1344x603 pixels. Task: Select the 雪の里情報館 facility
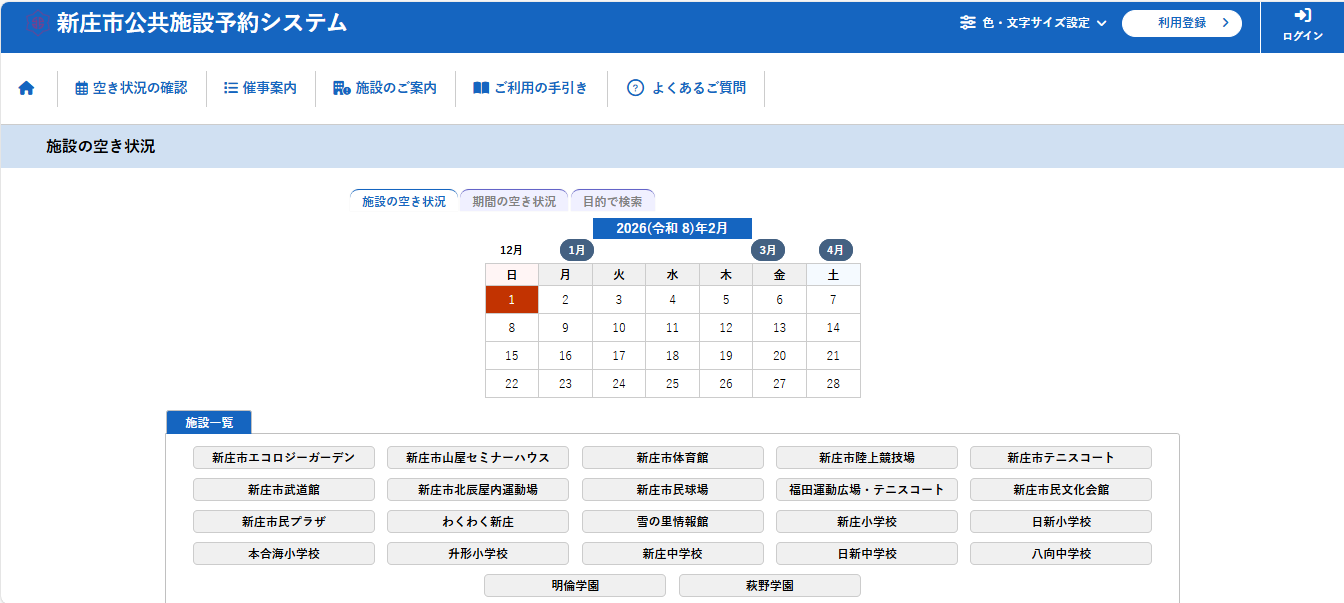tap(672, 522)
